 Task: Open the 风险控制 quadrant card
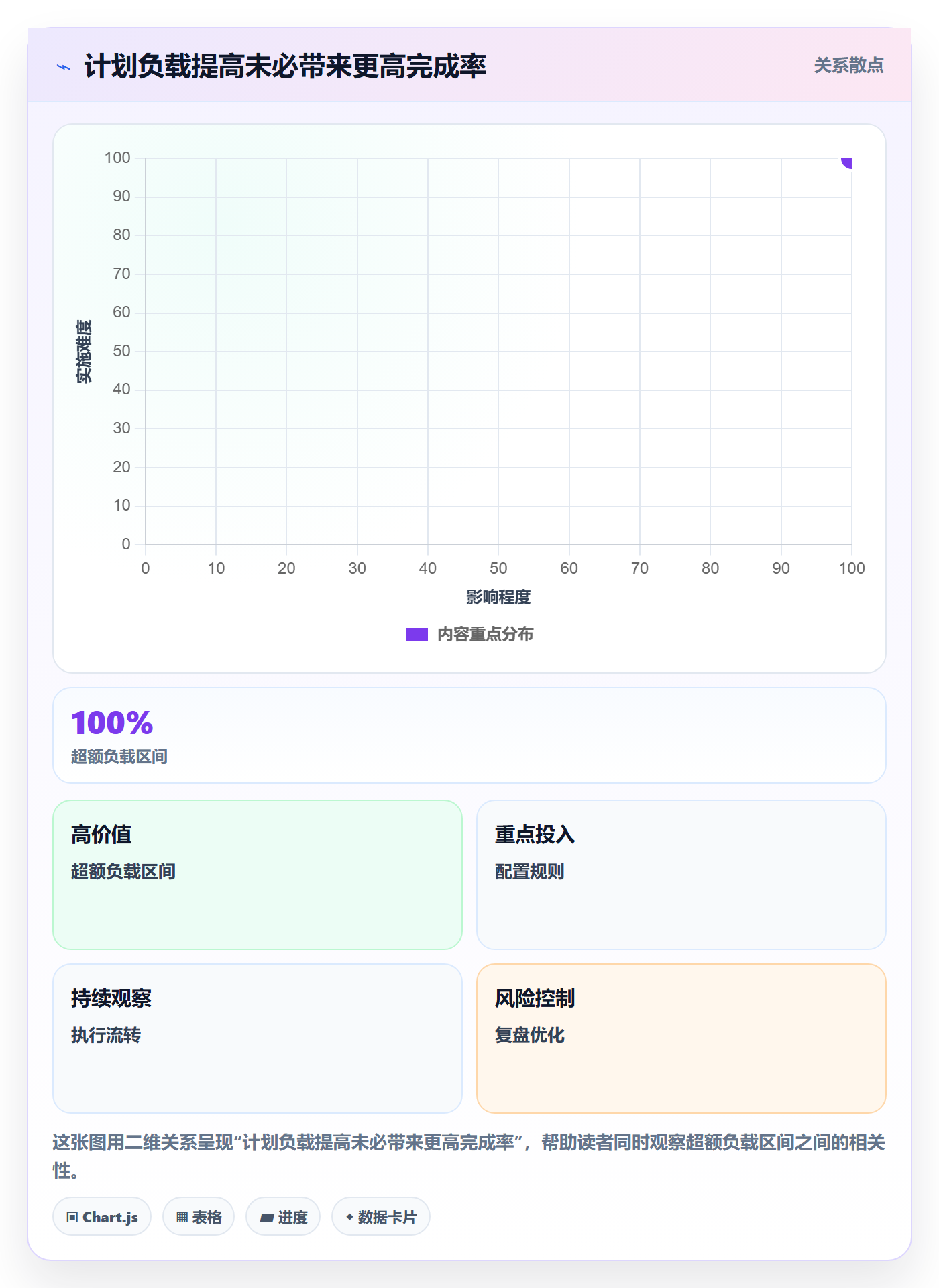click(681, 1038)
